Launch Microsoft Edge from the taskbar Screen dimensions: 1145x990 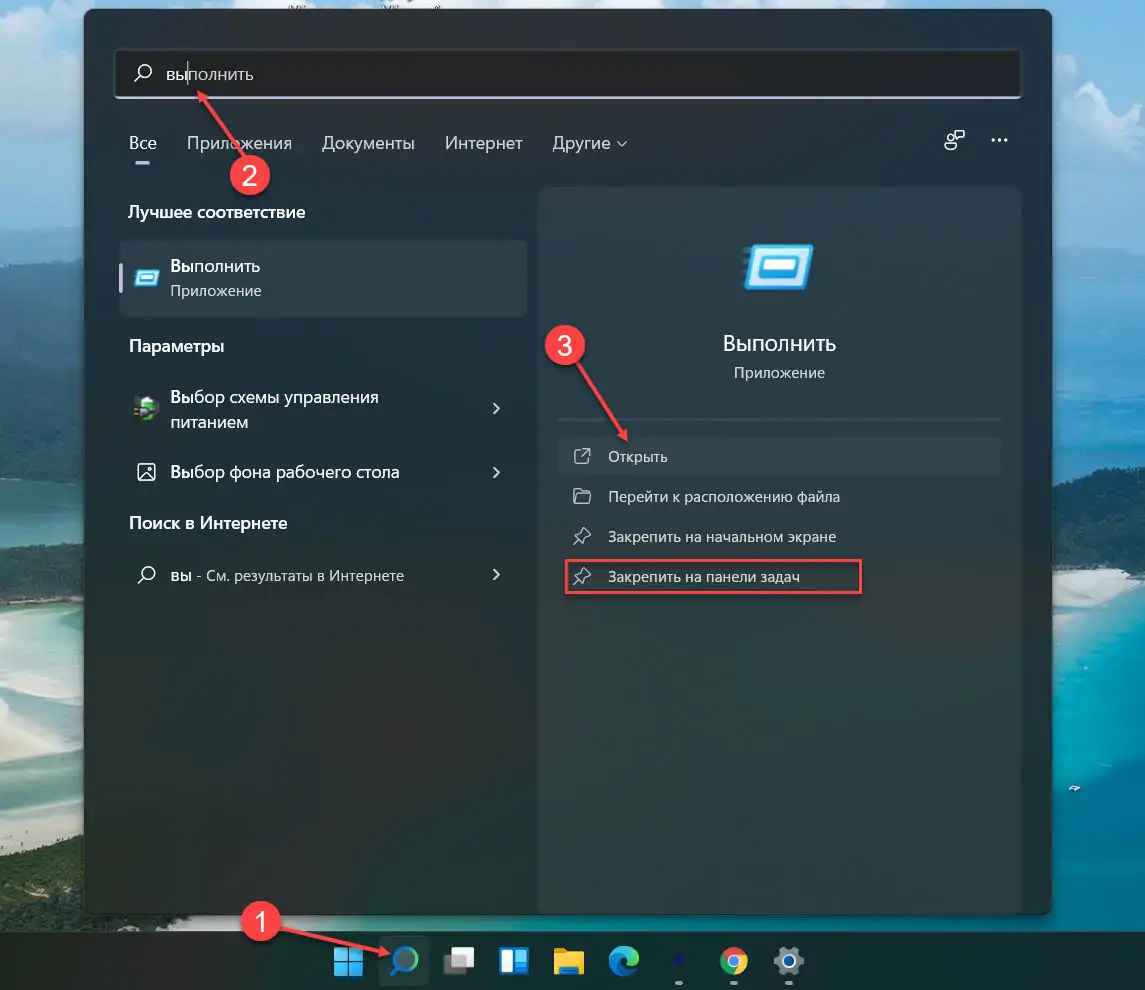(x=624, y=962)
